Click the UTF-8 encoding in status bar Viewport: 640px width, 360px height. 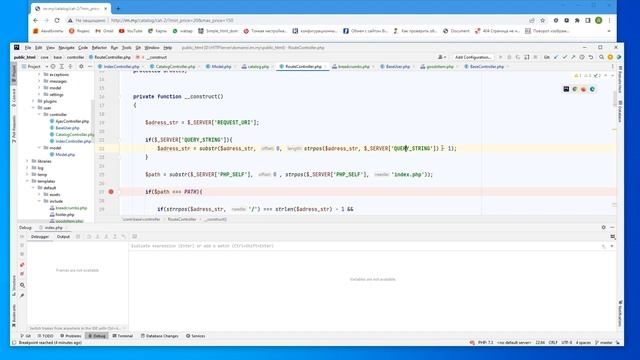pos(567,343)
